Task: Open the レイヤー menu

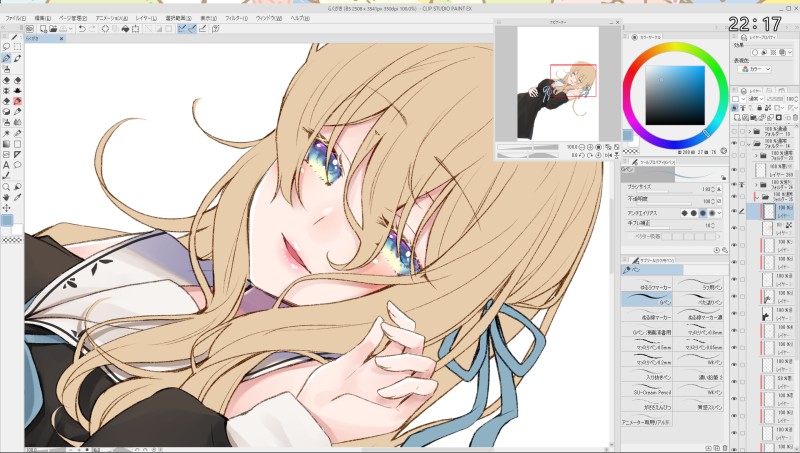Action: tap(146, 18)
